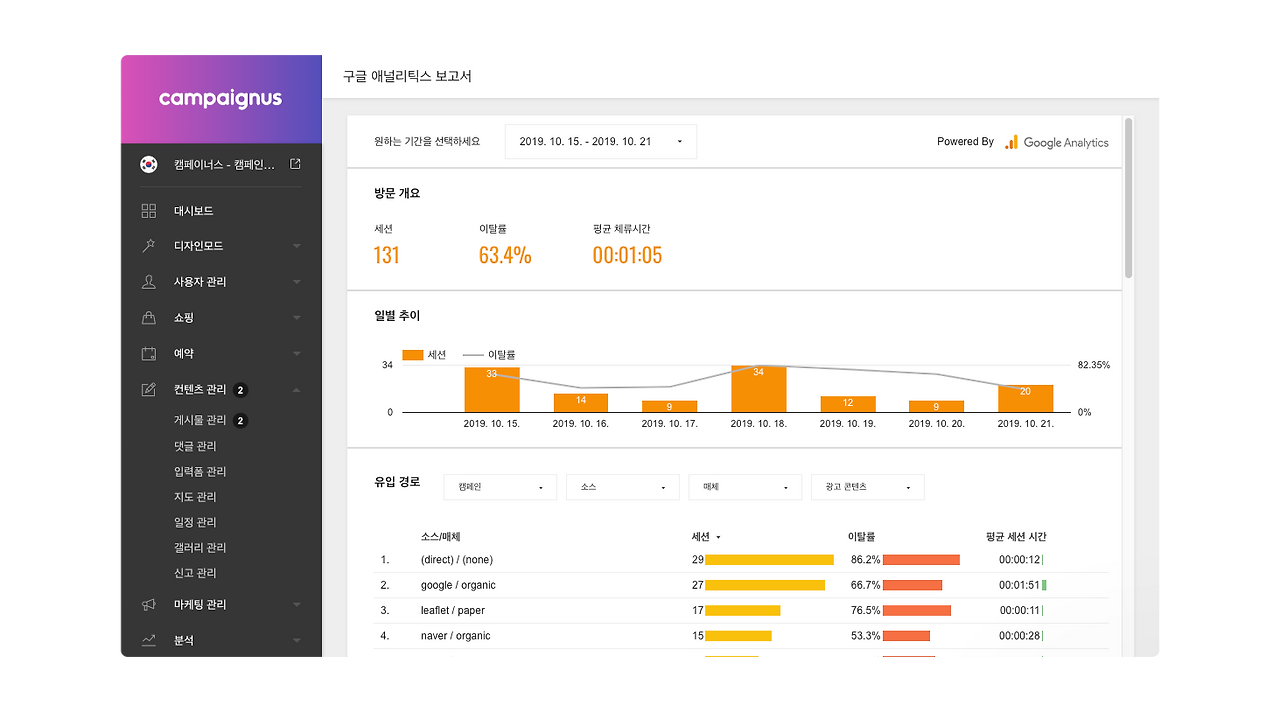Open the site in new window icon
The height and width of the screenshot is (712, 1280).
[295, 163]
